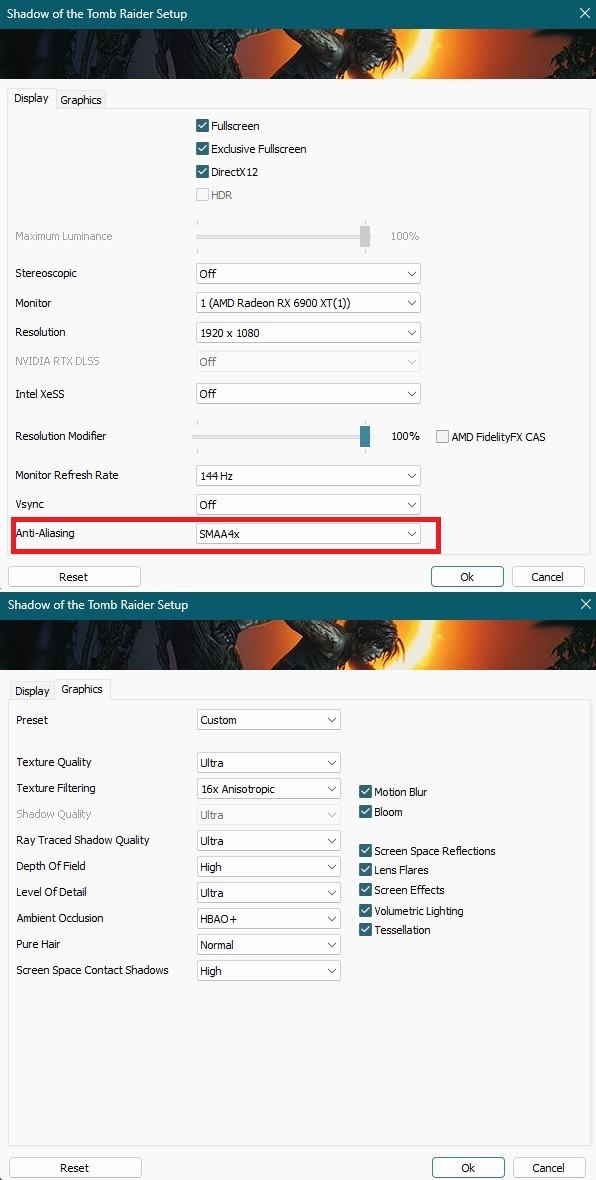Click Reset in the Graphics settings window
Image resolution: width=596 pixels, height=1180 pixels.
tap(75, 1168)
